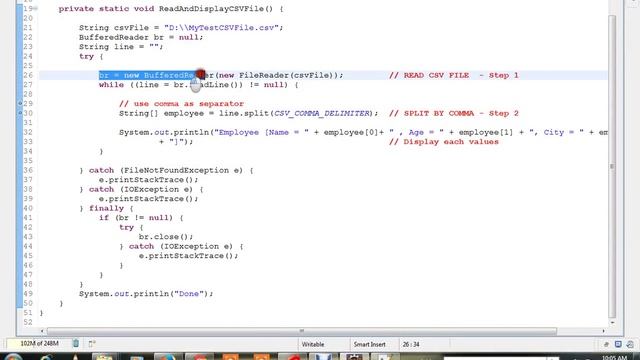Click the vertical scrollbar down arrow

point(612,322)
